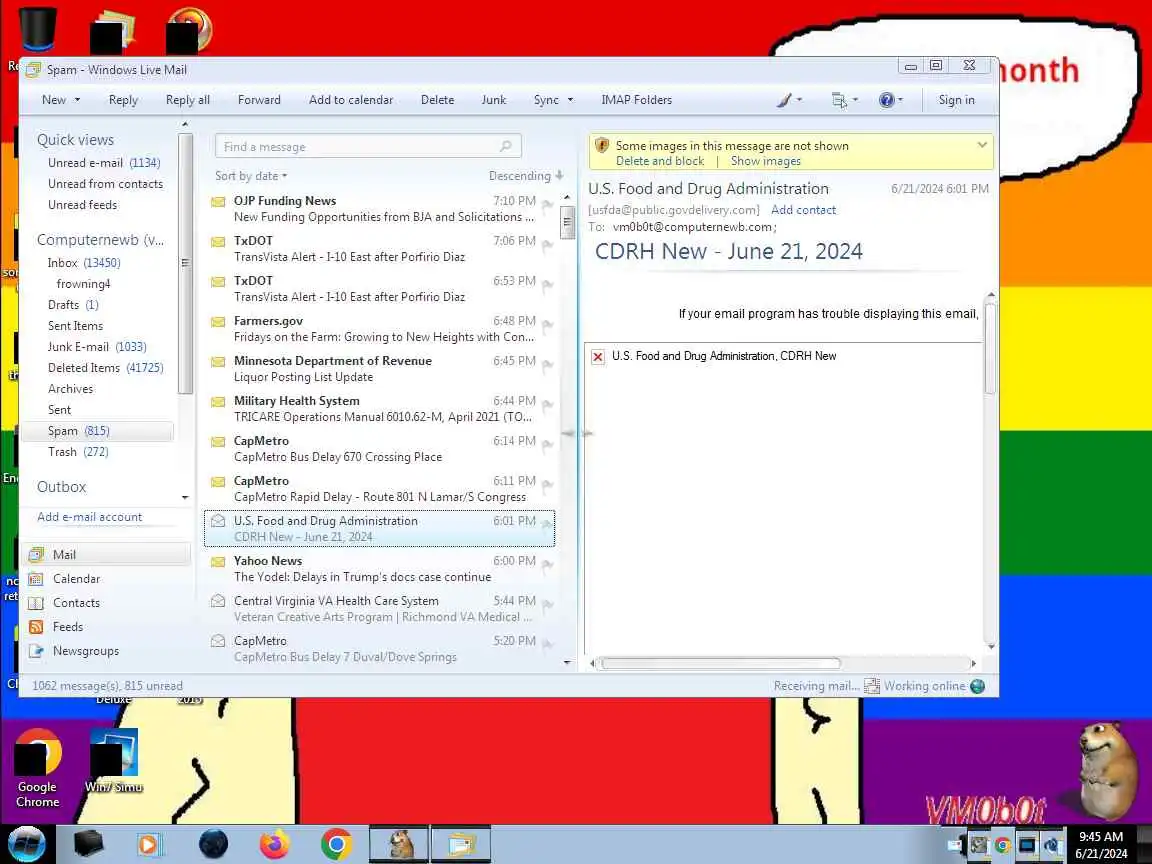The width and height of the screenshot is (1152, 864).
Task: Open the Menus icon in toolbar
Action: 839,100
